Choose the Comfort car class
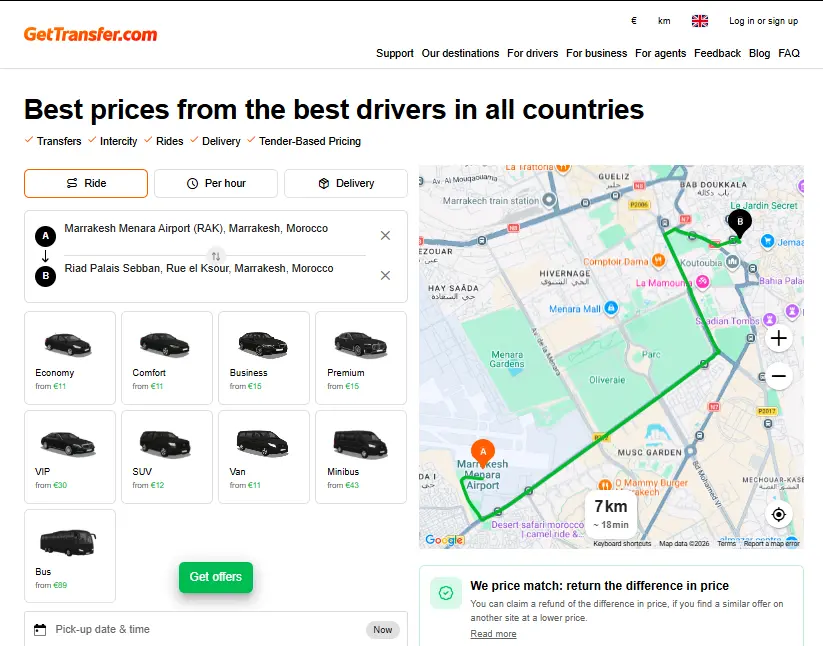The height and width of the screenshot is (646, 823). pos(167,358)
